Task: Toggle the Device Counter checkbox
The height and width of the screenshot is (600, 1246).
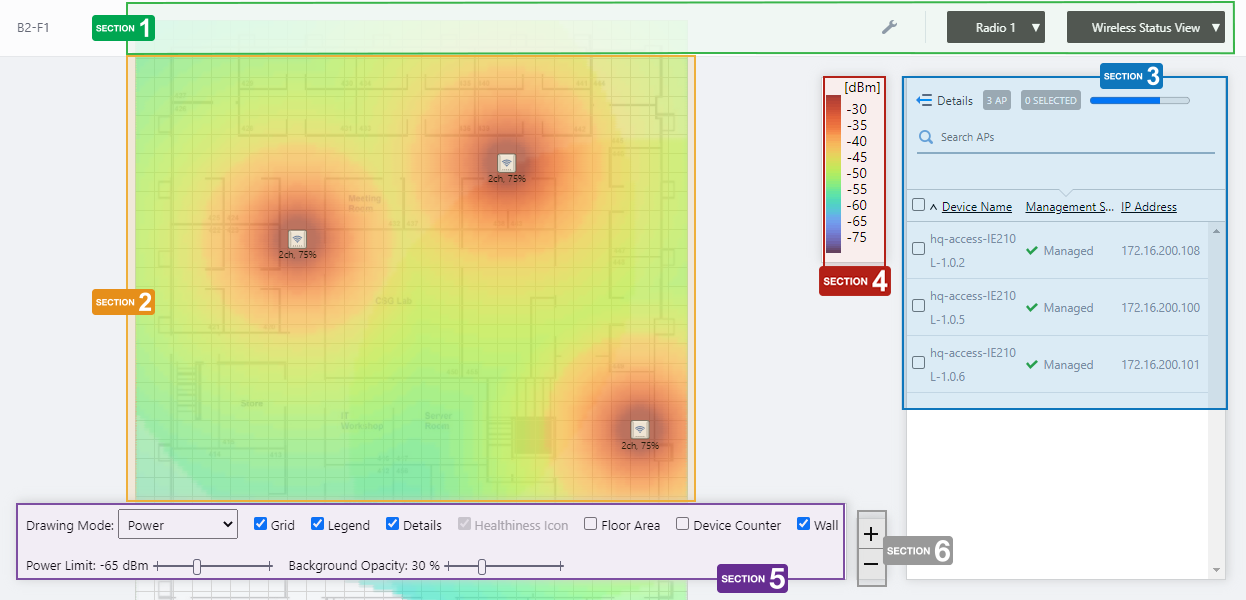Action: point(683,524)
